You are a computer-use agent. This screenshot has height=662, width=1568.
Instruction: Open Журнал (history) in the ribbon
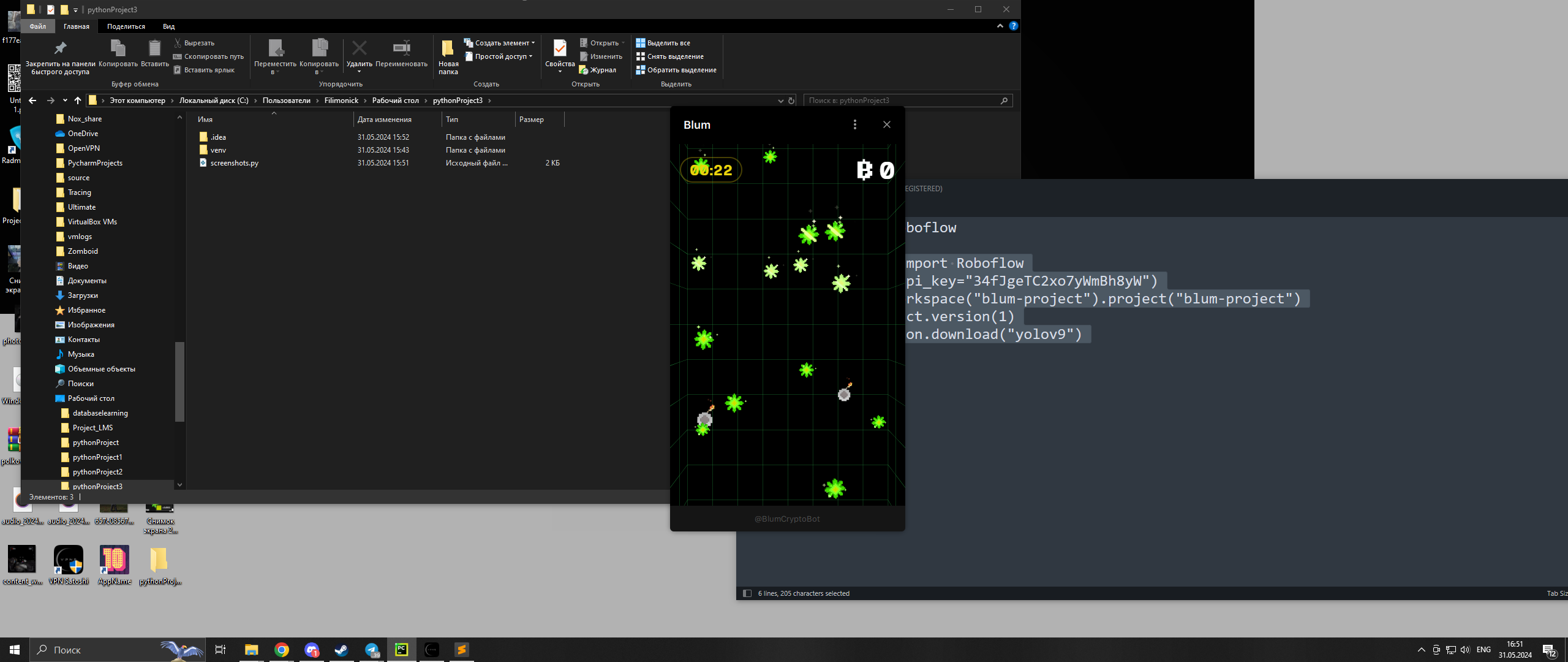coord(598,70)
